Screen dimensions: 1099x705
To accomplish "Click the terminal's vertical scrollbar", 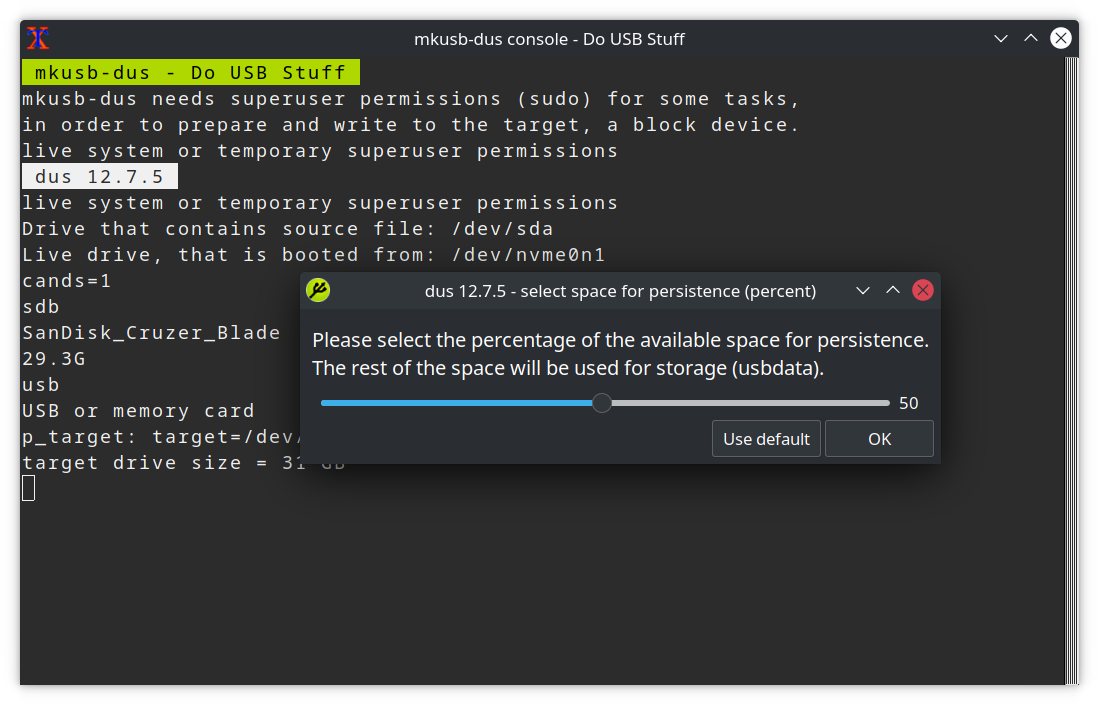I will [x=1072, y=370].
